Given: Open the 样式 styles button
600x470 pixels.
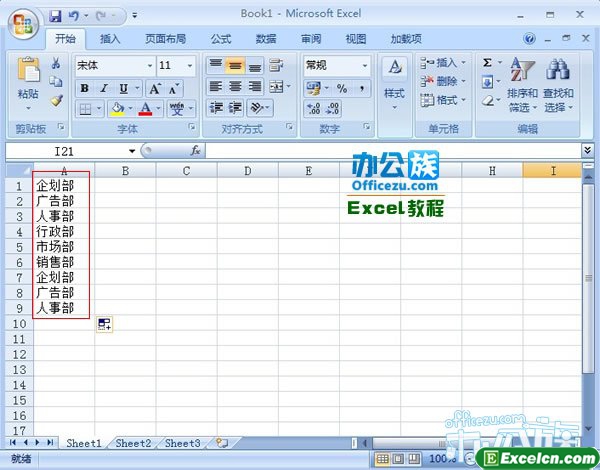Looking at the screenshot, I should [395, 83].
